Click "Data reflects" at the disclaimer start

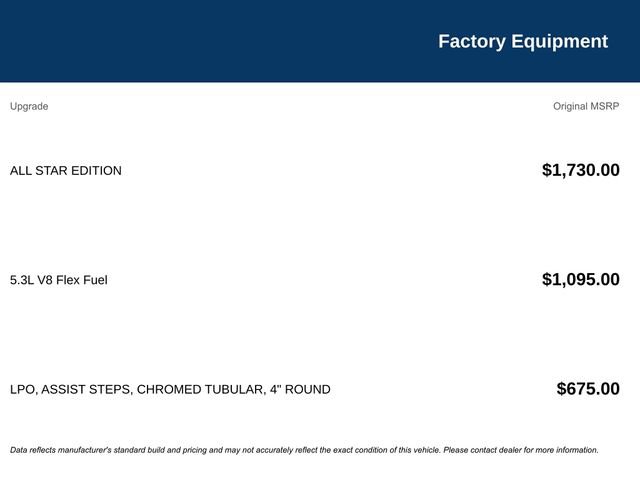[x=33, y=450]
